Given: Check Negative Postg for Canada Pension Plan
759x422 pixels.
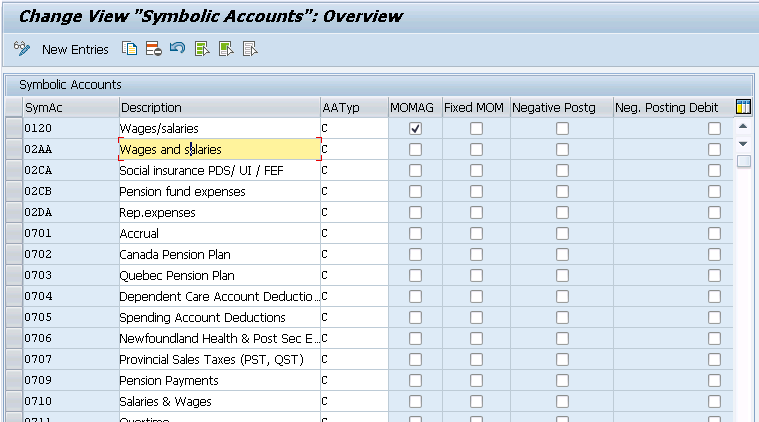Looking at the screenshot, I should 562,254.
